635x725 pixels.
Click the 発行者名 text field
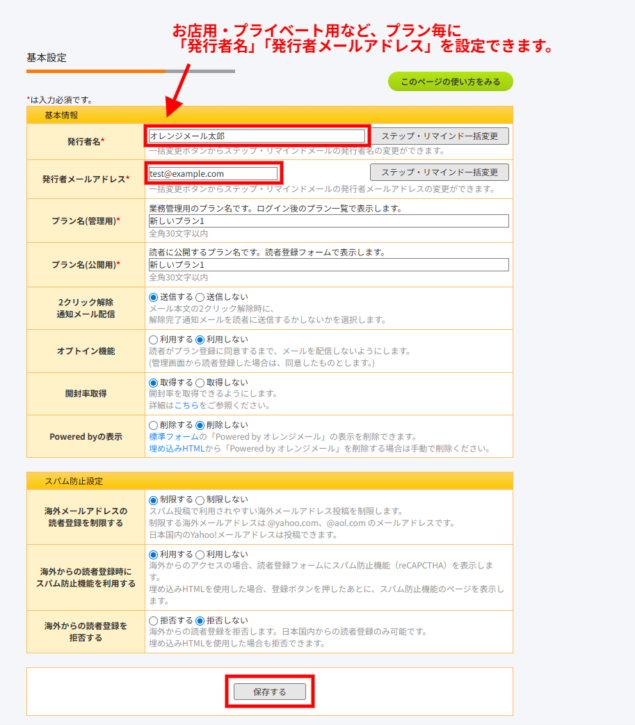point(256,135)
